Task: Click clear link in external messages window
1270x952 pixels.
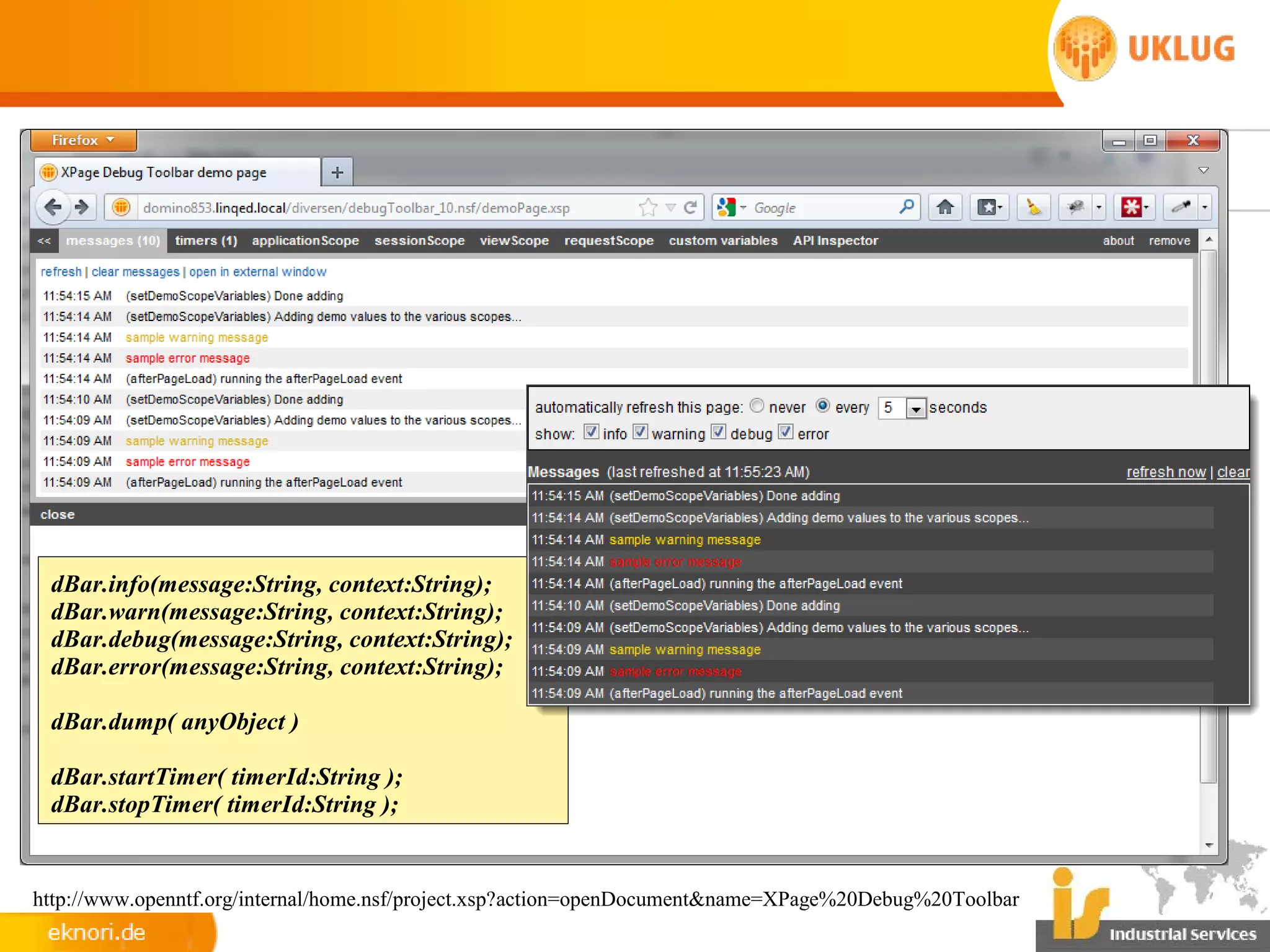Action: (x=1233, y=472)
